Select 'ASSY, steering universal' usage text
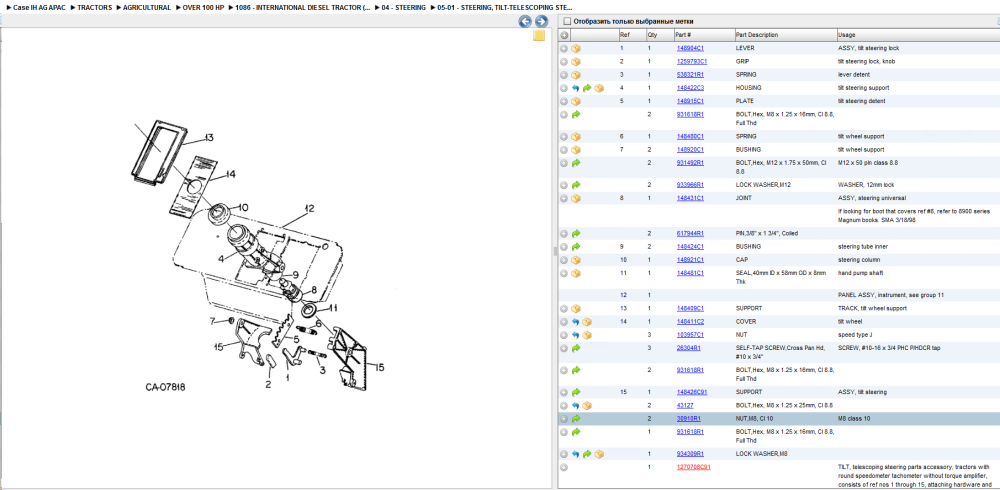This screenshot has height=490, width=1000. coord(872,198)
